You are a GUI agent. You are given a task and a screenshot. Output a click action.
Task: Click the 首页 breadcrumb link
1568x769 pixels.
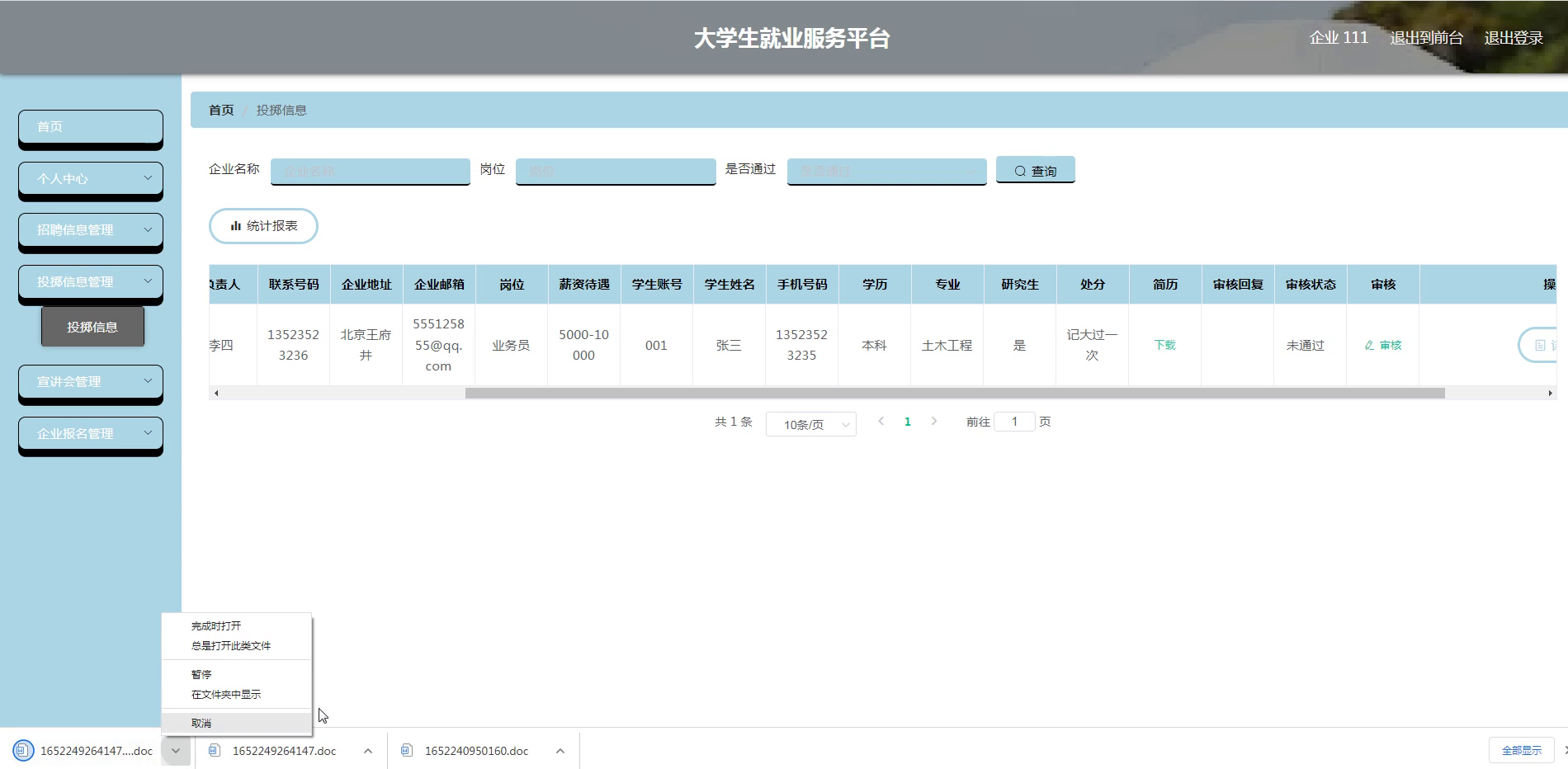[x=221, y=110]
